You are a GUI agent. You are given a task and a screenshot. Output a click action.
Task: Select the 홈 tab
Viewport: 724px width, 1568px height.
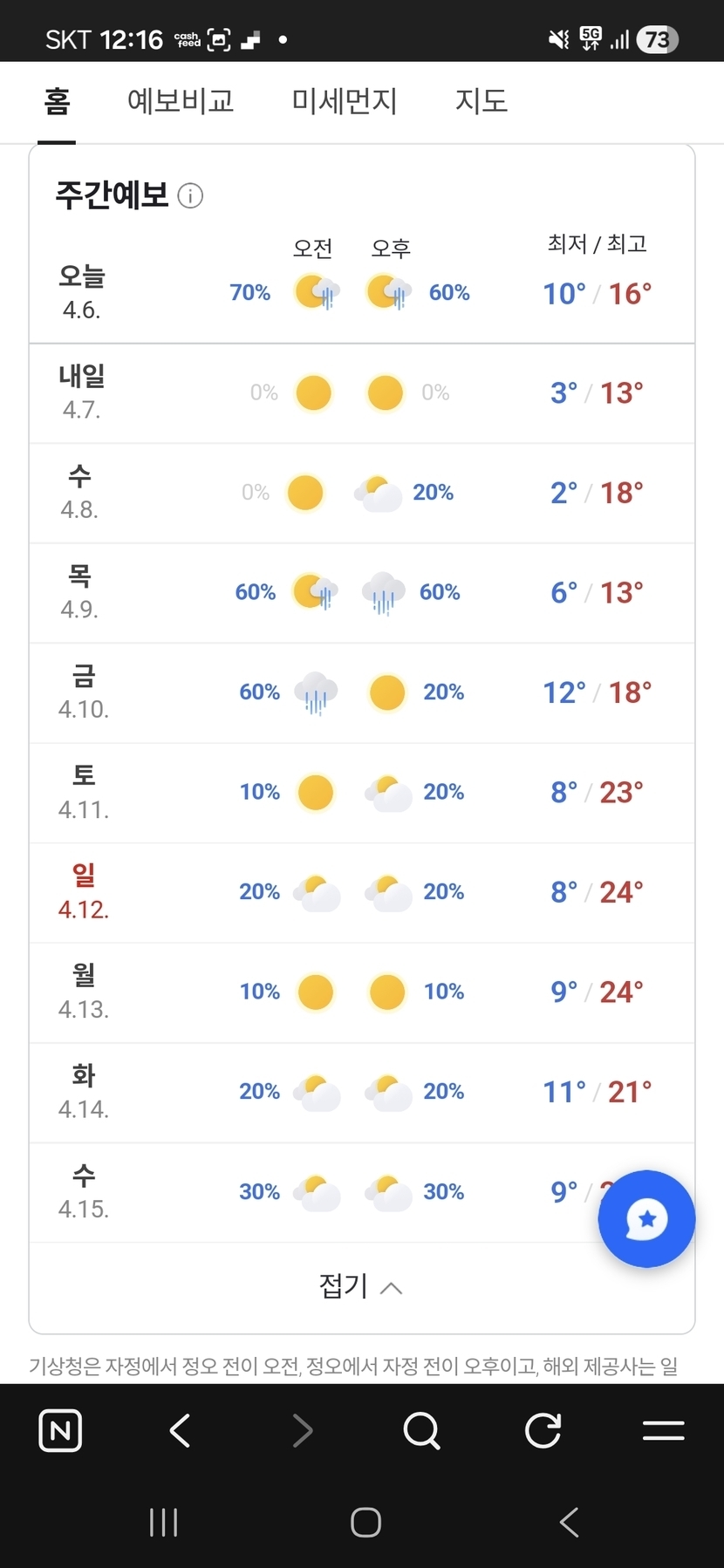57,101
